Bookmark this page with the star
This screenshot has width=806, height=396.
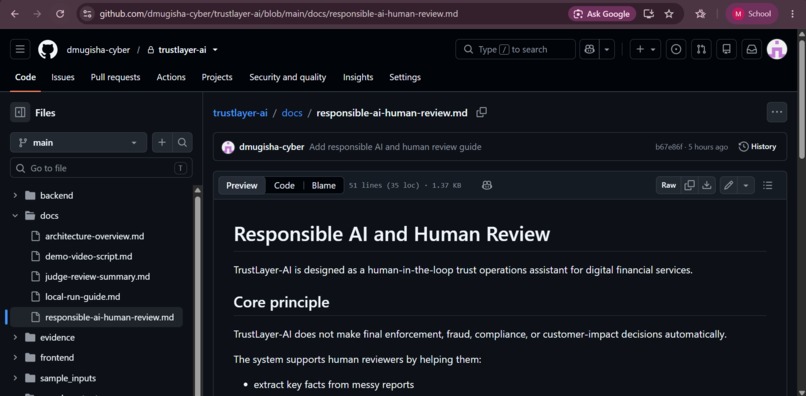click(669, 14)
